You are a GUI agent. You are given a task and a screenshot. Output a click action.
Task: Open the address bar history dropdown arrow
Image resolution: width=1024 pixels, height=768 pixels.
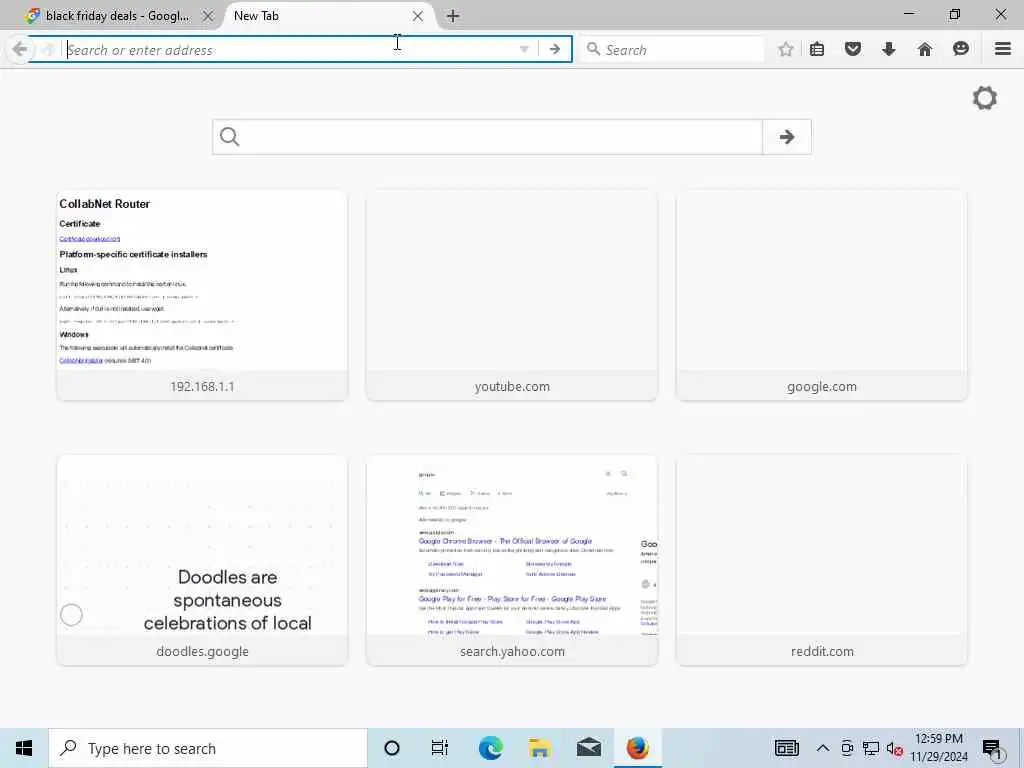pos(524,50)
